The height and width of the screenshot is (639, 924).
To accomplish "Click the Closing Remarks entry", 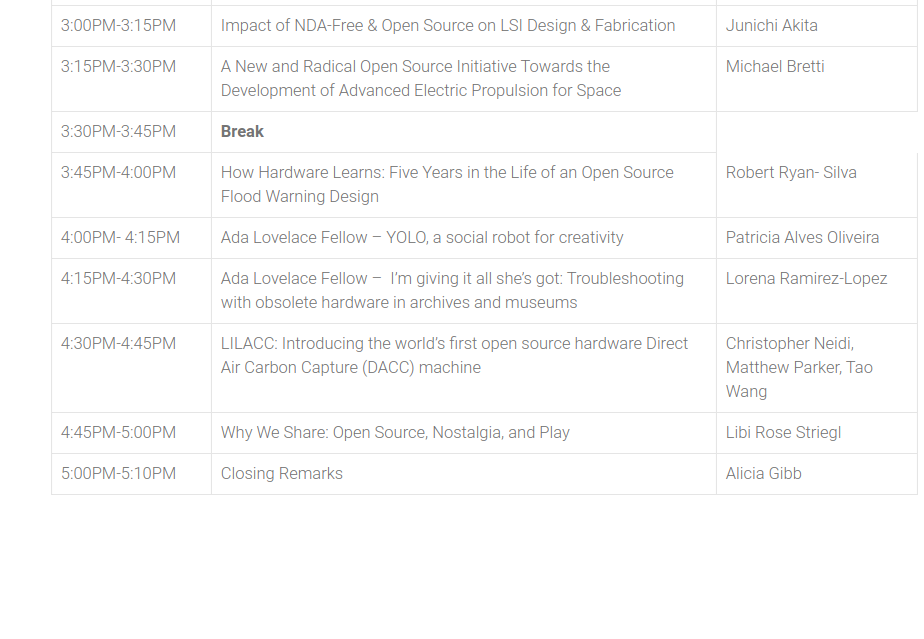I will pyautogui.click(x=282, y=474).
